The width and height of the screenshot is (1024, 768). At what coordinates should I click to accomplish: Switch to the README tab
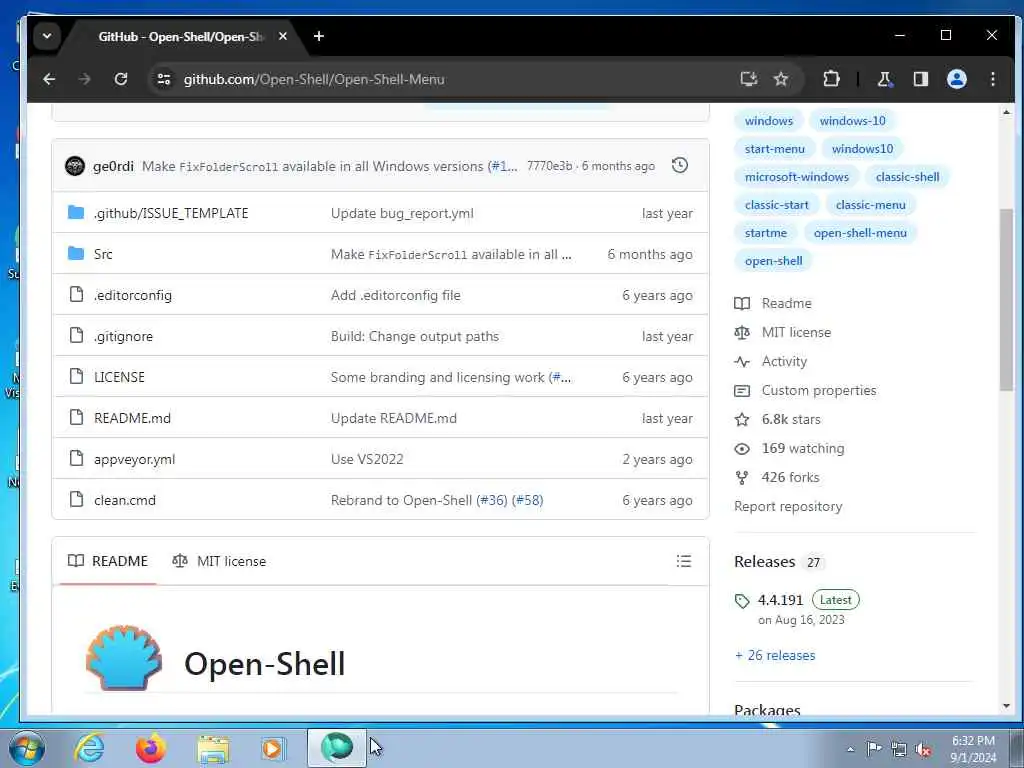click(x=108, y=561)
